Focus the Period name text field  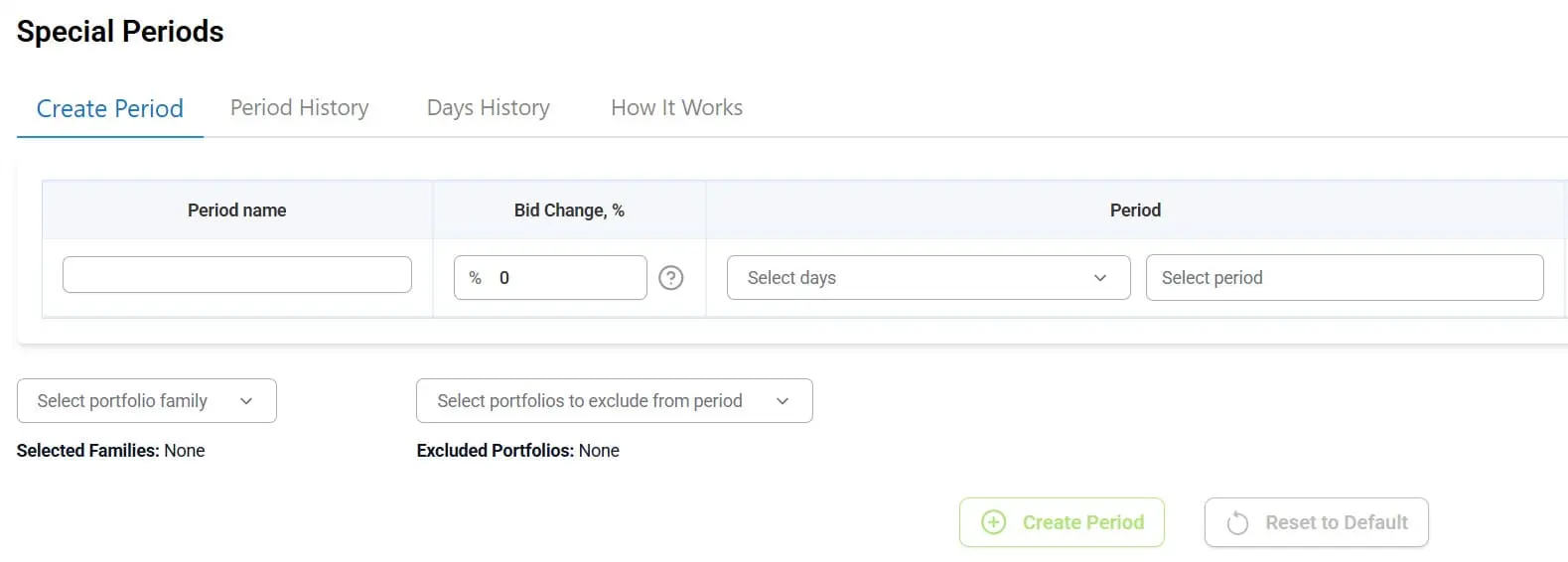point(236,275)
